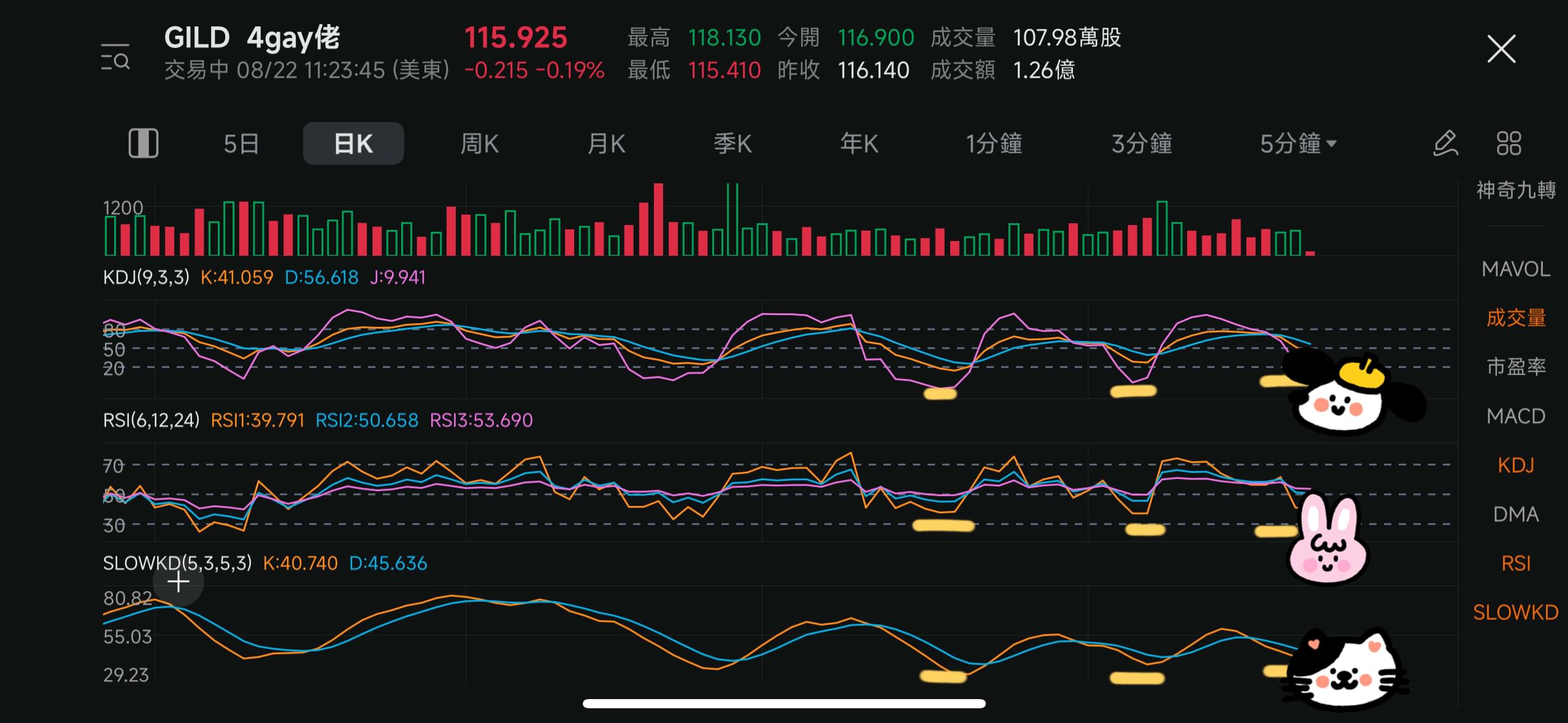This screenshot has width=1568, height=723.
Task: Open the 1分鐘 chart
Action: [994, 144]
